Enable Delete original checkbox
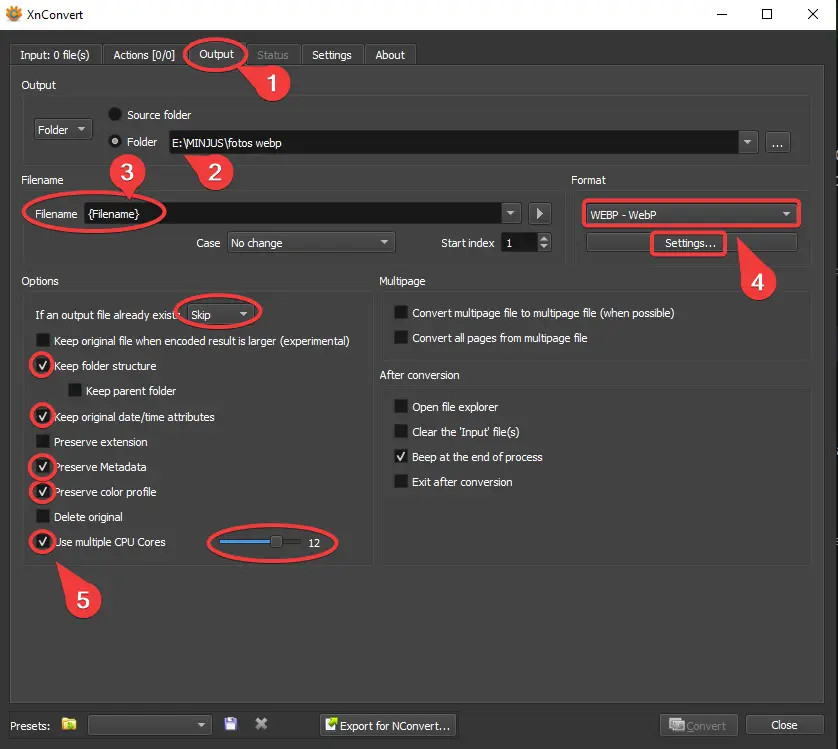 pos(43,517)
